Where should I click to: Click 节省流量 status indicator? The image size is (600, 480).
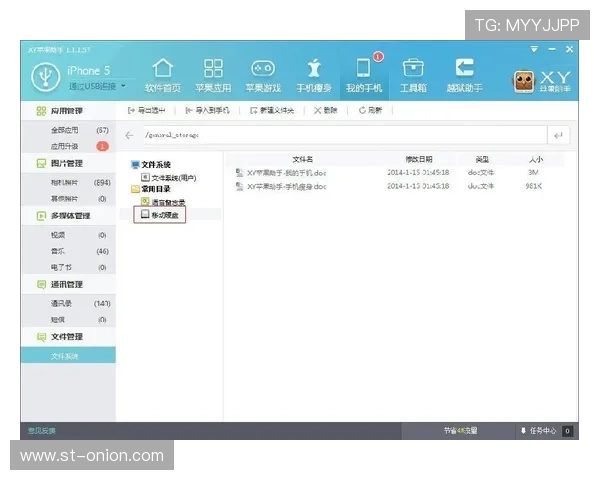(460, 431)
